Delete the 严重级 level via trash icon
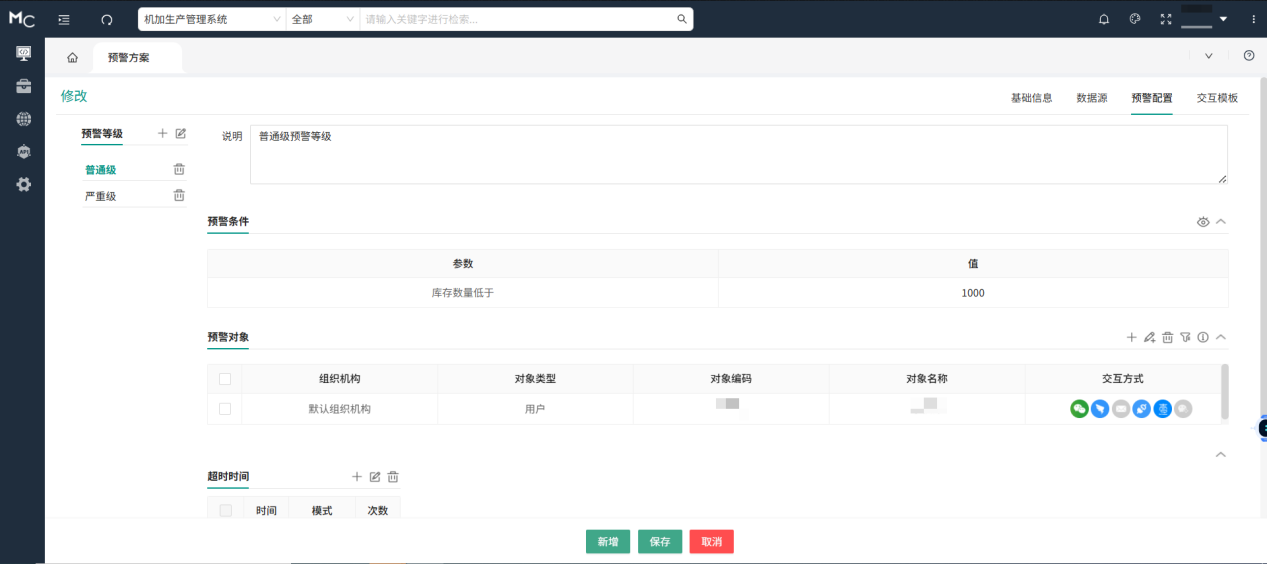 tap(179, 195)
